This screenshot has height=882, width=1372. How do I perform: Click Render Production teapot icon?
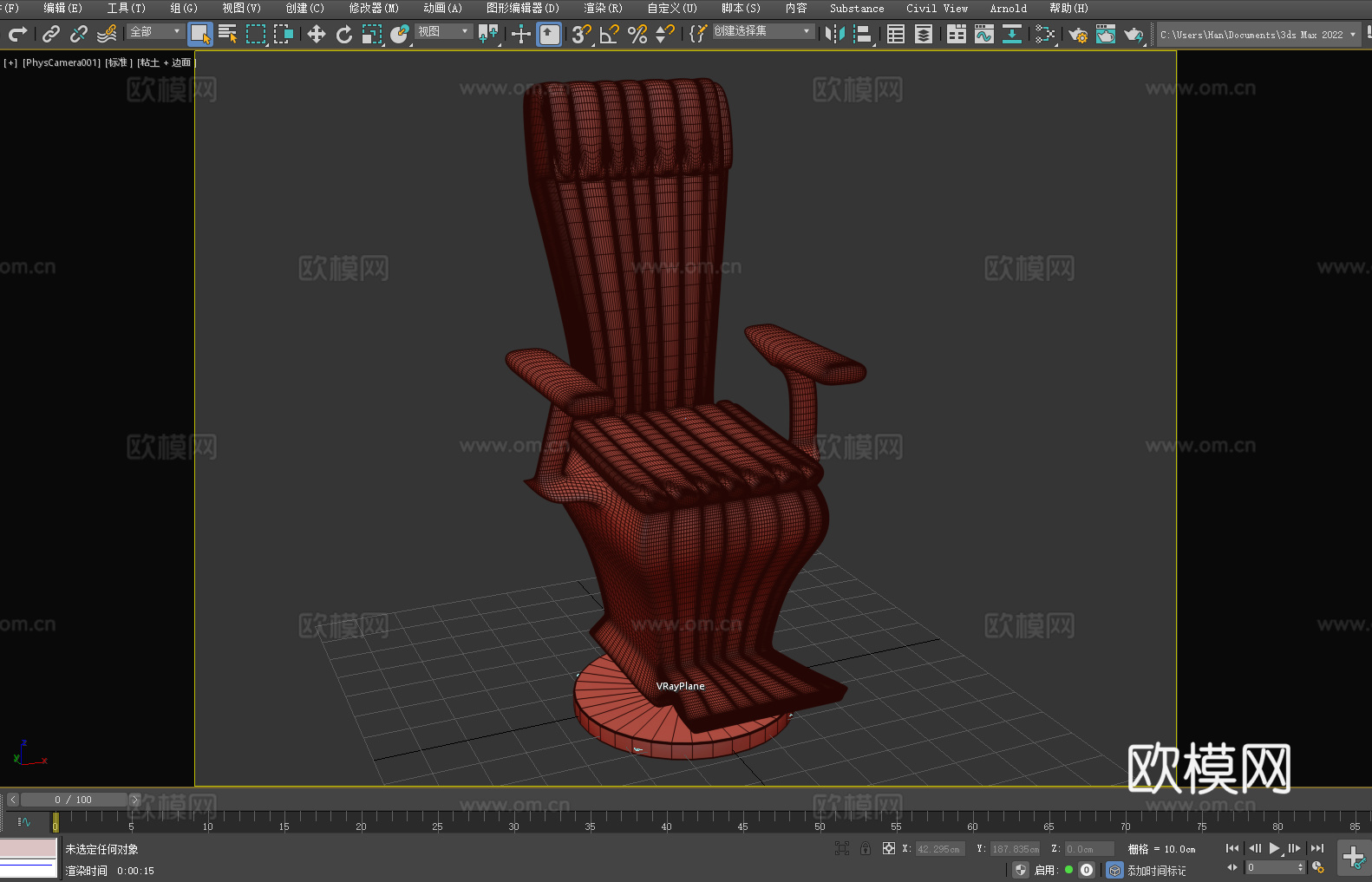(1134, 34)
